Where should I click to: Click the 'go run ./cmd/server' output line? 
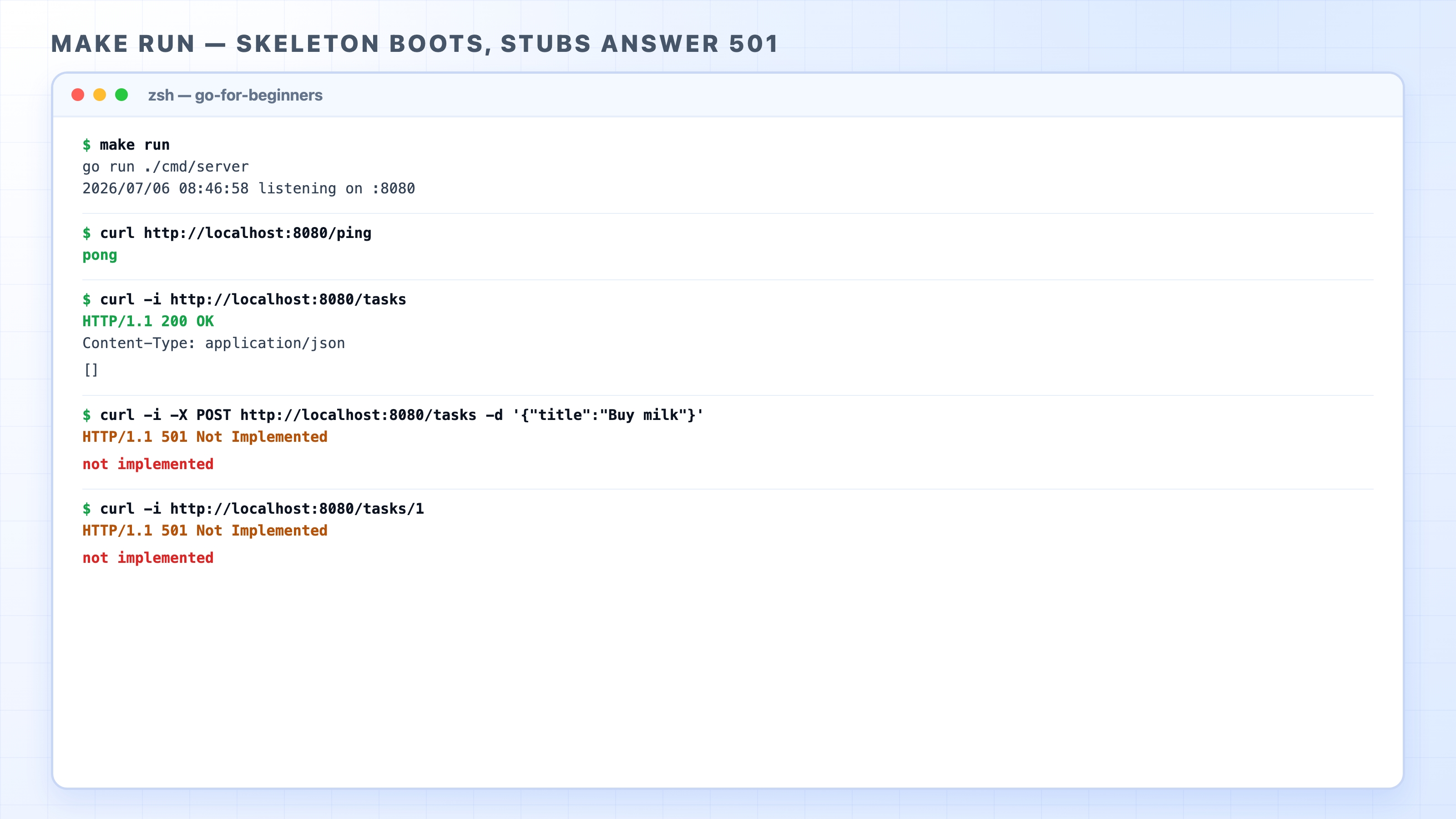click(x=166, y=167)
